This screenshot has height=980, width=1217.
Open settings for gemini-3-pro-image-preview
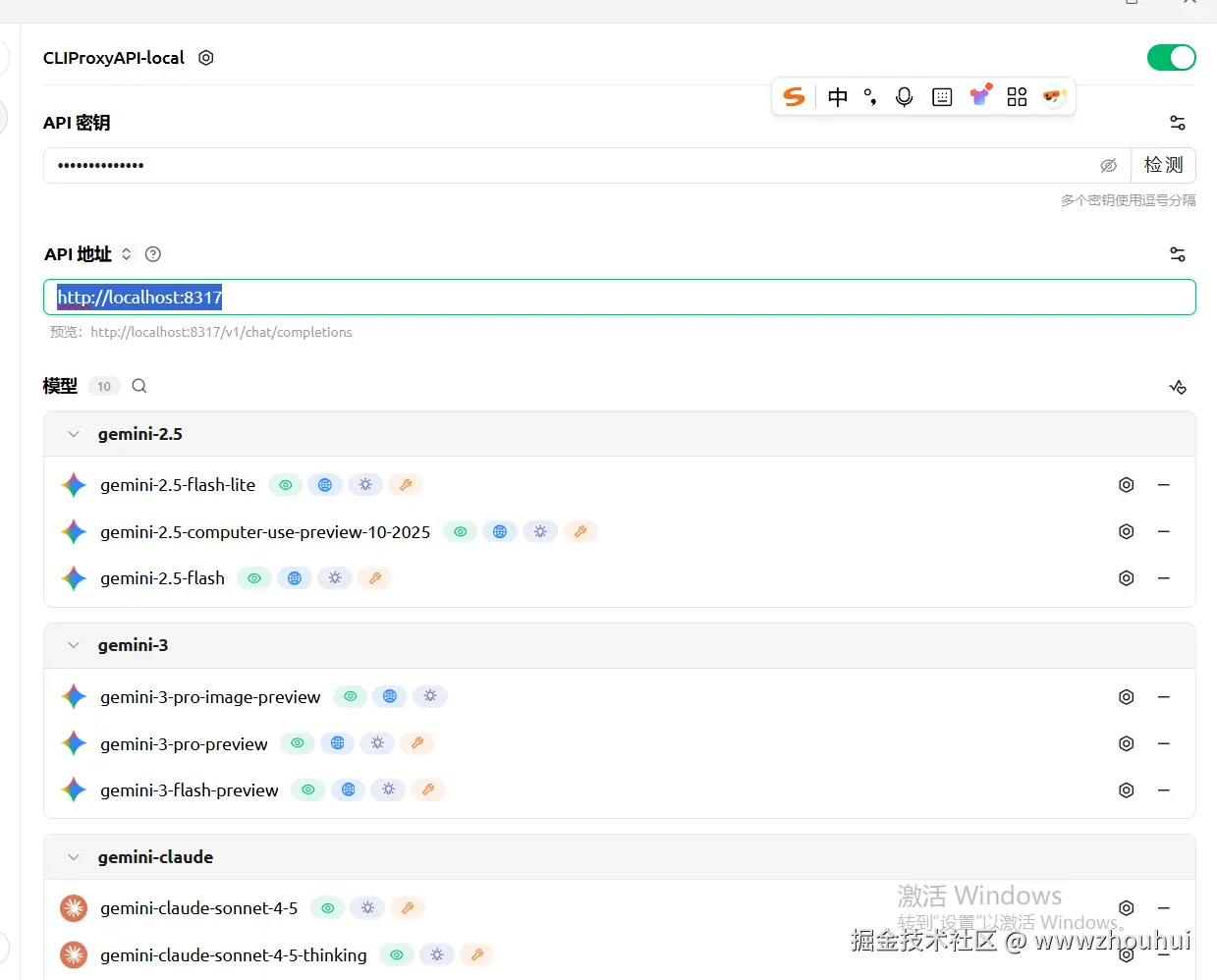pos(1127,697)
